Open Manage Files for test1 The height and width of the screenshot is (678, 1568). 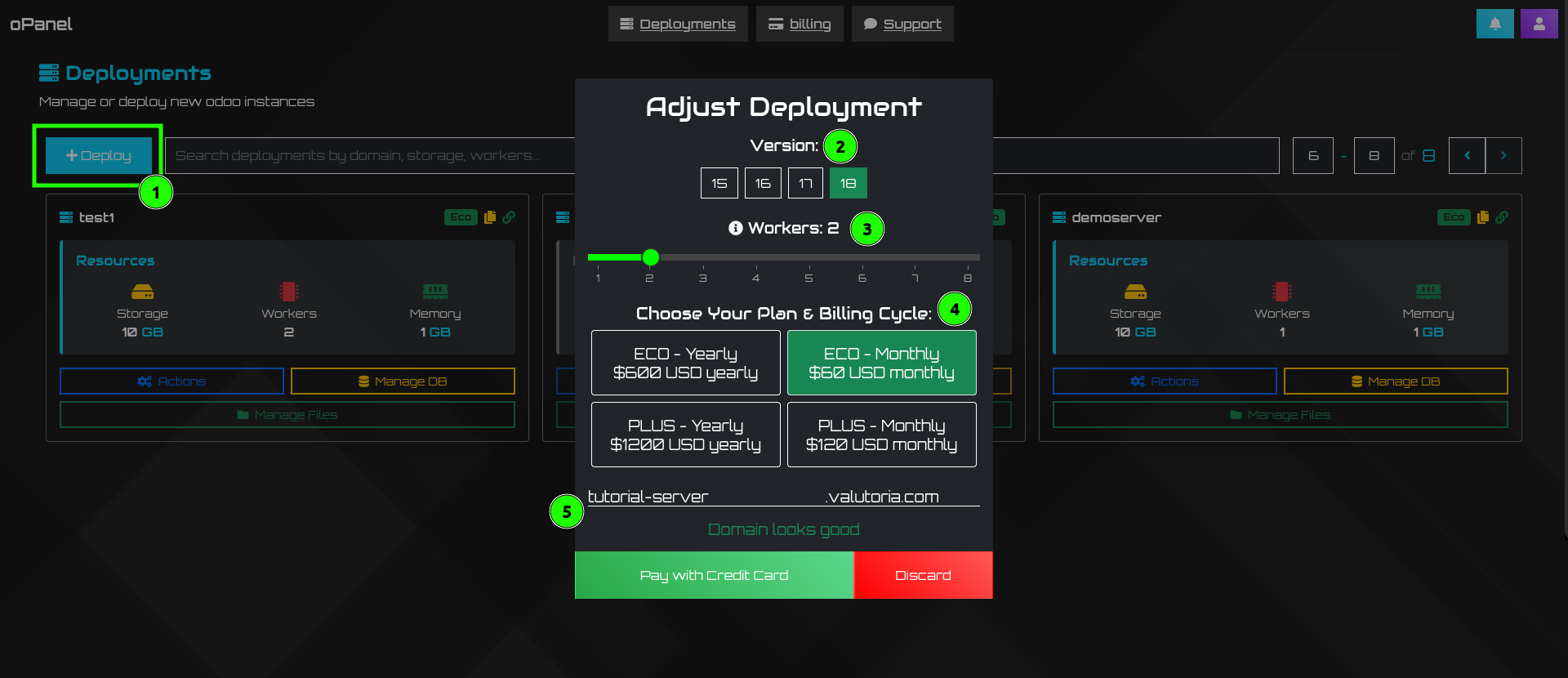pyautogui.click(x=287, y=415)
